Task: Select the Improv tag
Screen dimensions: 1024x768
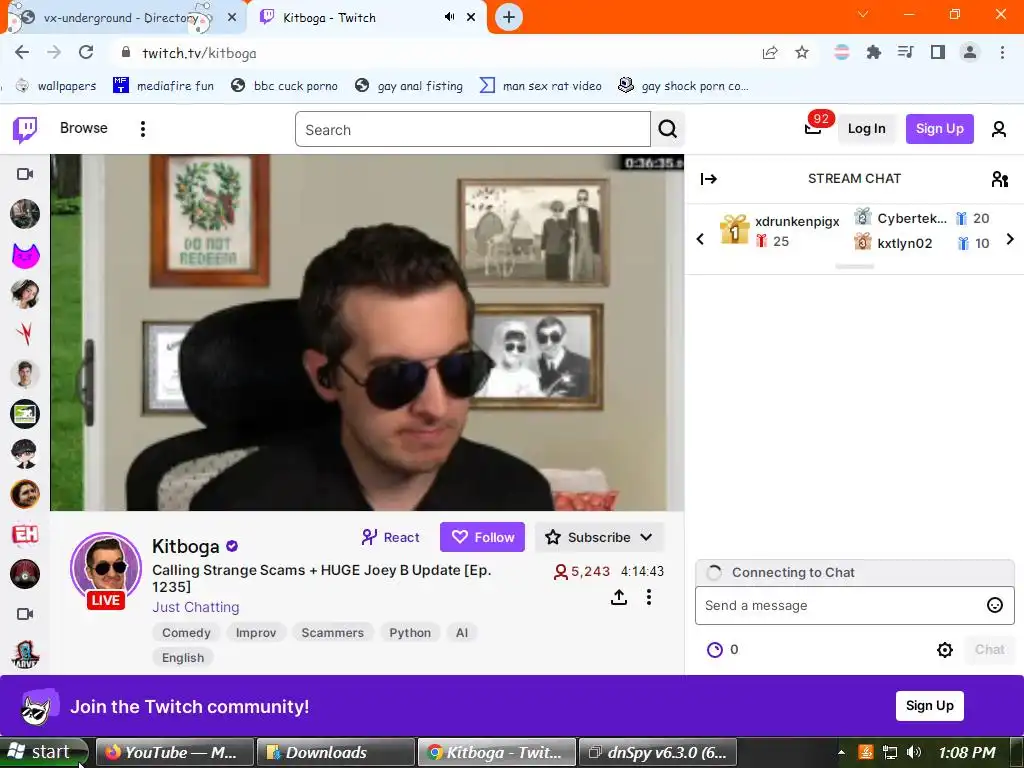Action: pyautogui.click(x=256, y=633)
